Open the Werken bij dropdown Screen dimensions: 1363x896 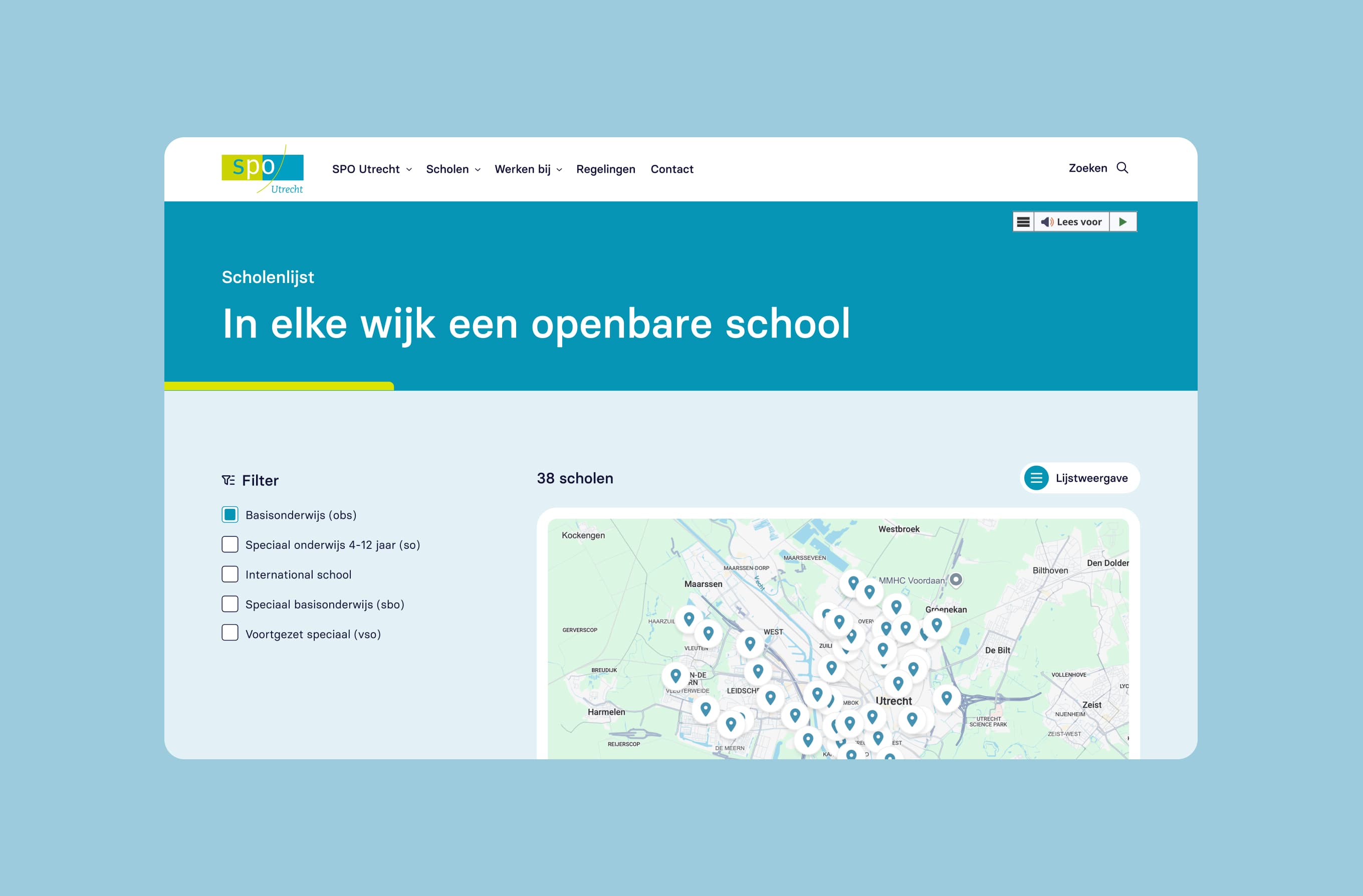tap(529, 169)
